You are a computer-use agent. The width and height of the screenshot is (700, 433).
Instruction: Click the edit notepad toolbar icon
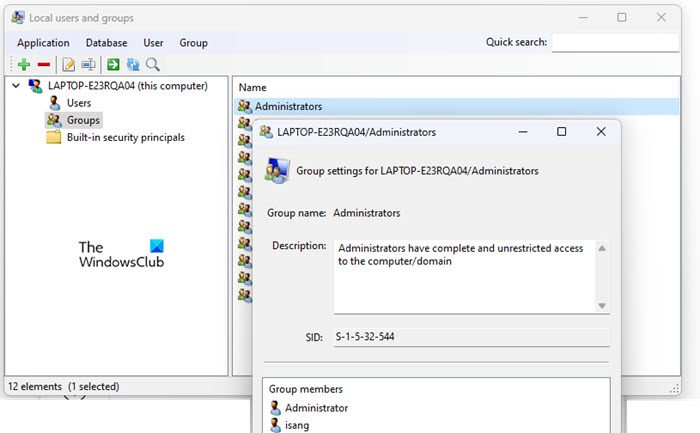68,65
